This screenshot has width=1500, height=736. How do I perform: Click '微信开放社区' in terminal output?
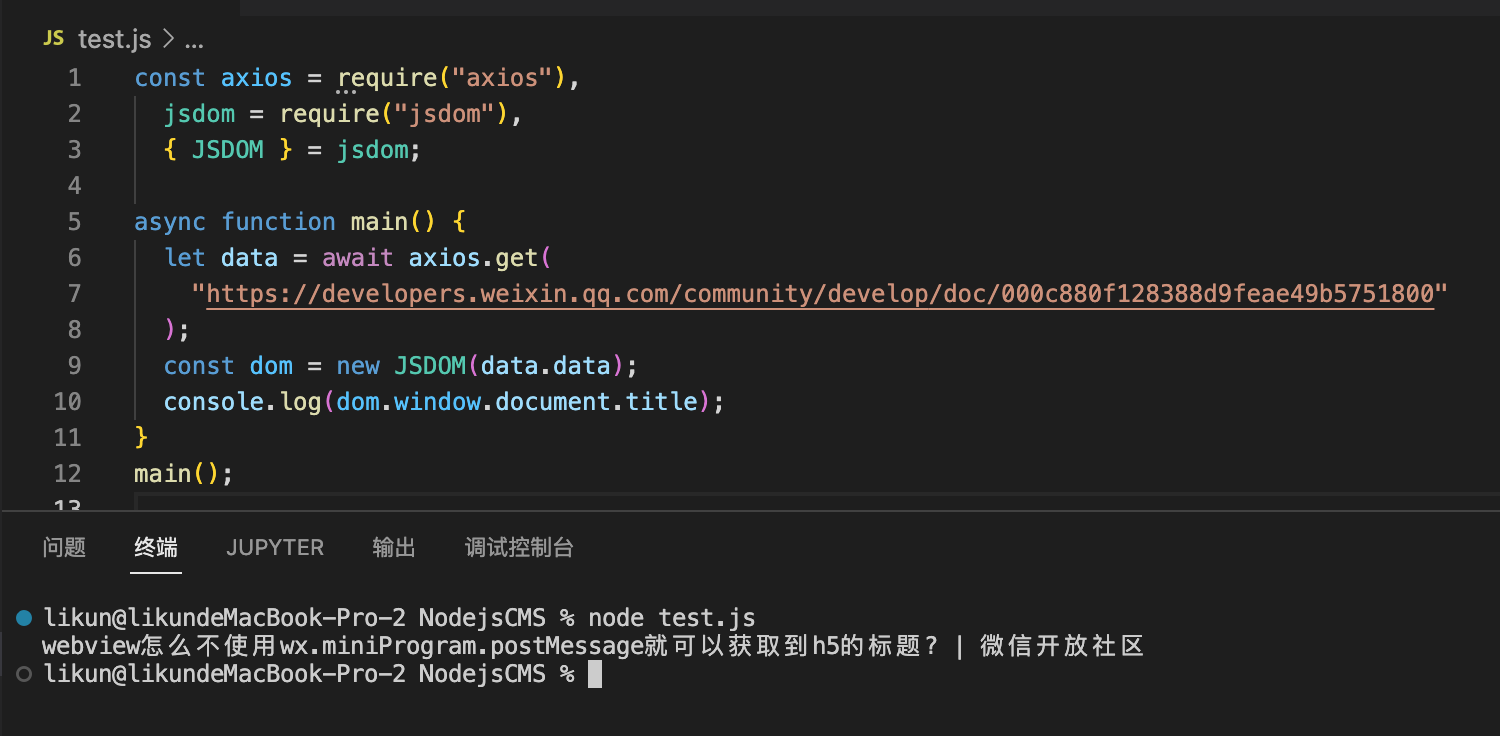click(1061, 646)
